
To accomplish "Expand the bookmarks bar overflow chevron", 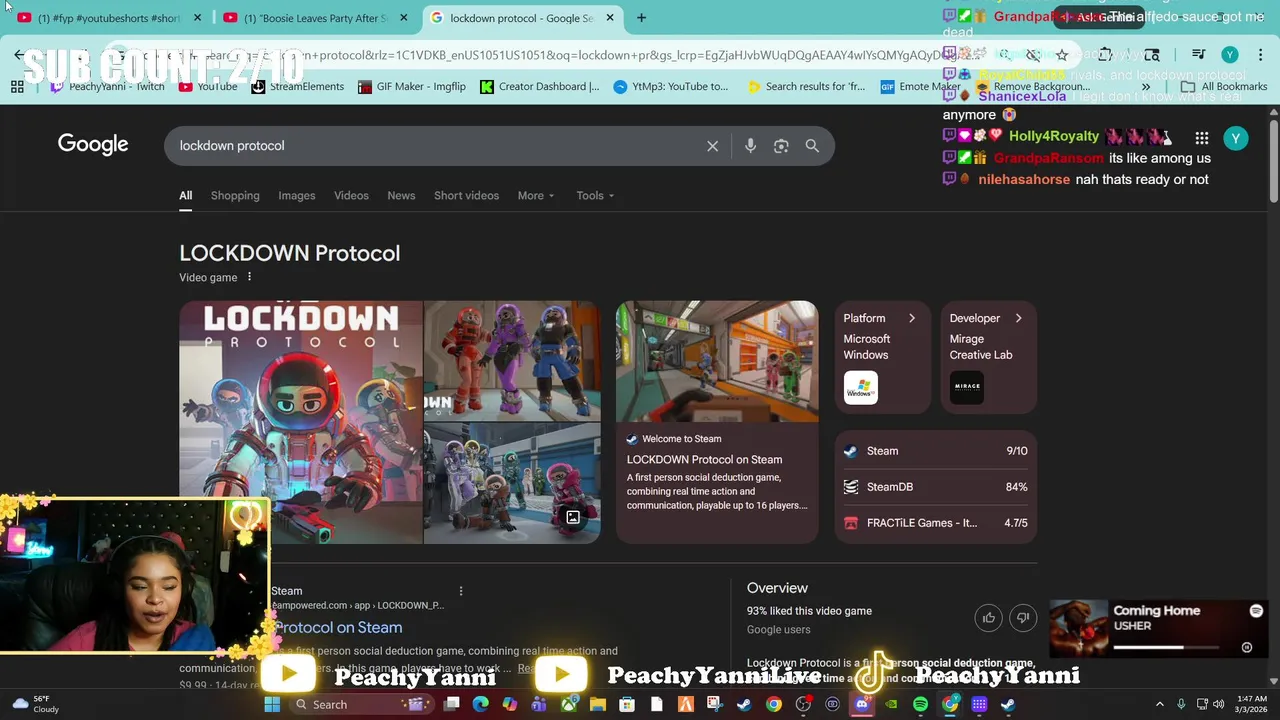I will tap(1146, 87).
